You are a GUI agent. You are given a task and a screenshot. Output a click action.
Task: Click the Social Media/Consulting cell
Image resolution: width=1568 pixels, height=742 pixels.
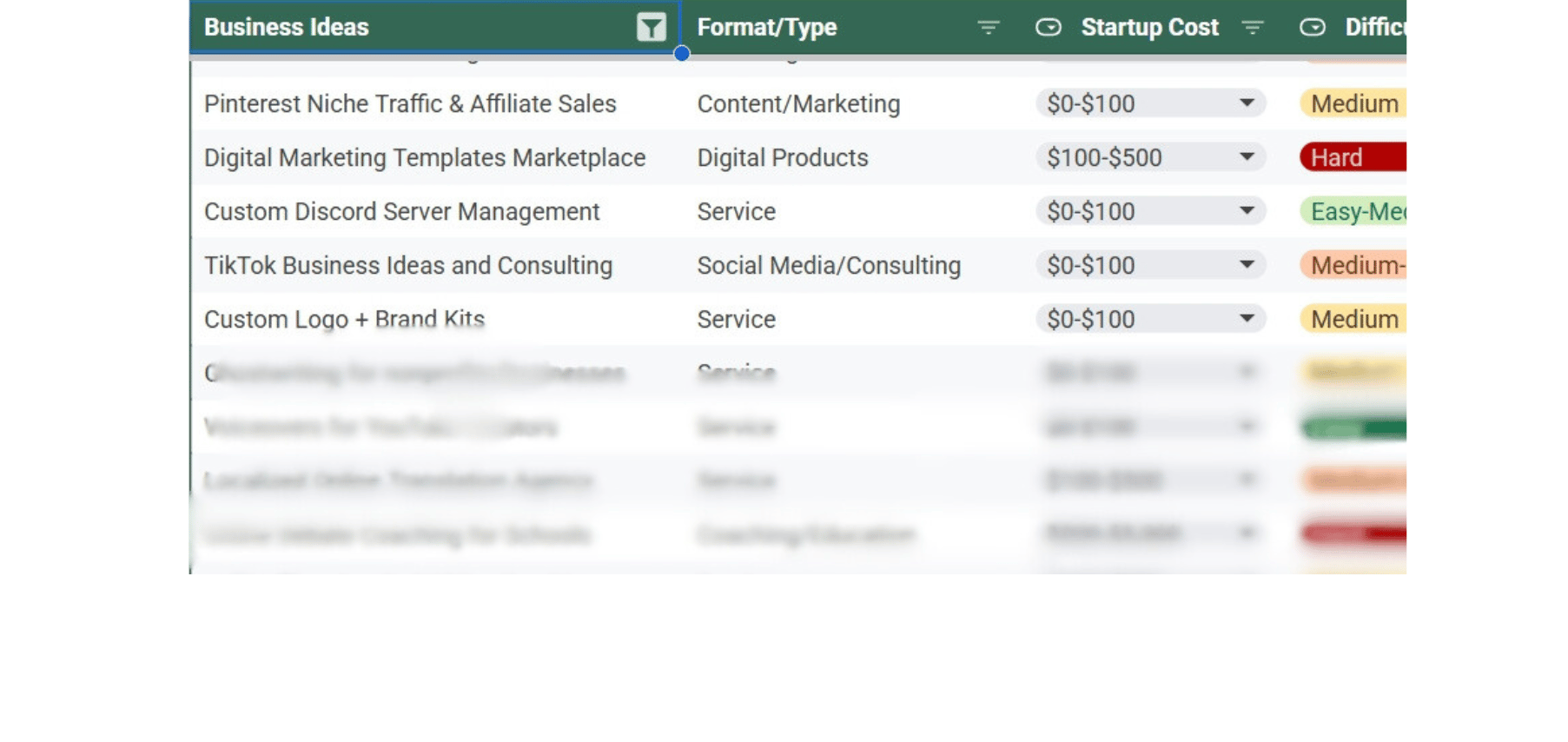829,265
